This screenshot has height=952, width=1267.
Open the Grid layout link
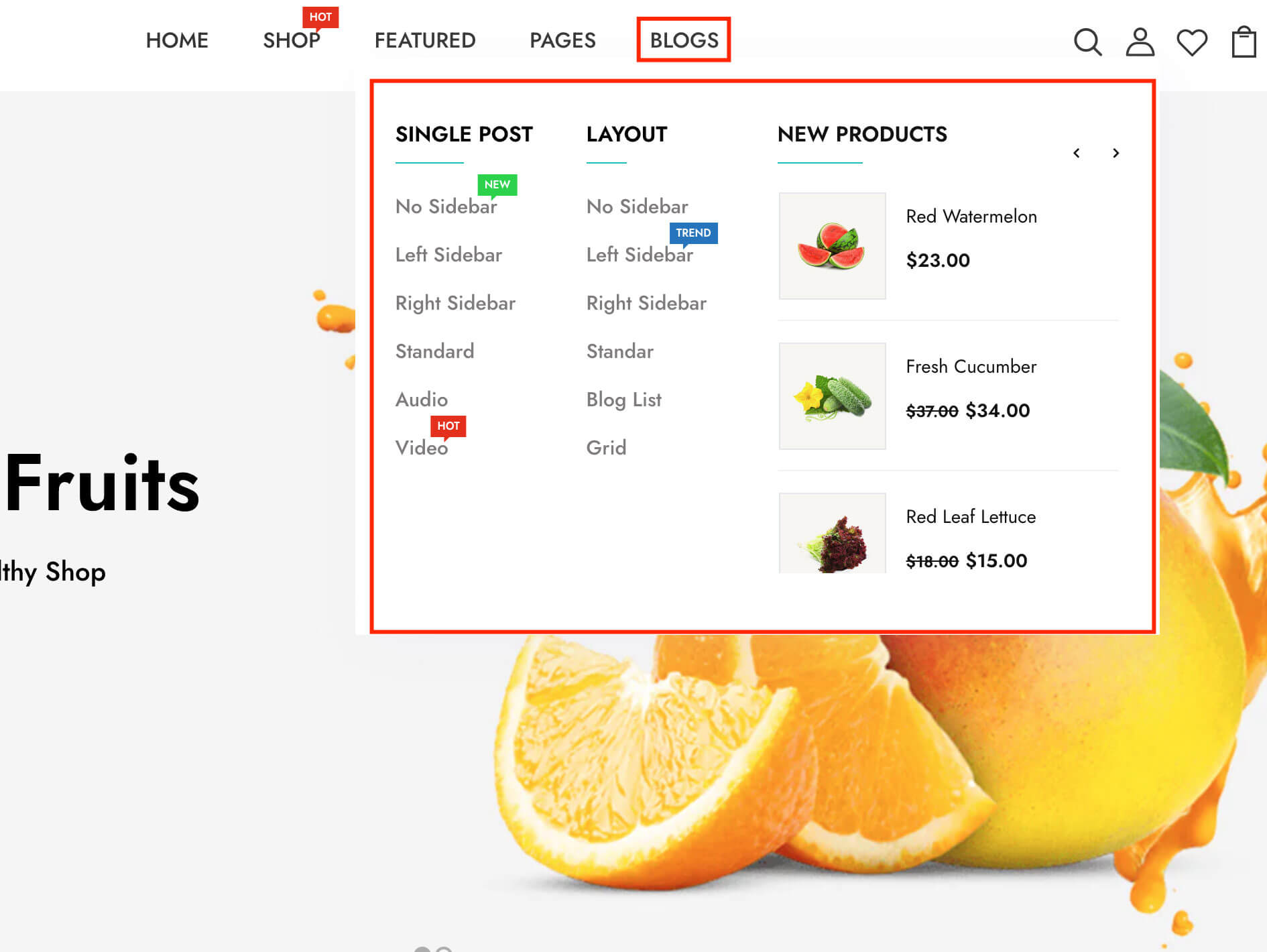[607, 448]
